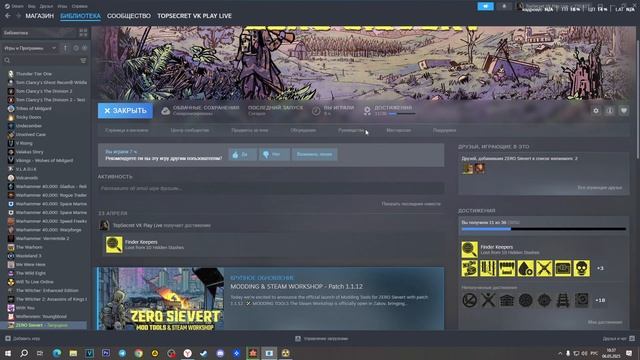The height and width of the screenshot is (360, 640).
Task: Show +18 more locked achievements
Action: (x=600, y=300)
